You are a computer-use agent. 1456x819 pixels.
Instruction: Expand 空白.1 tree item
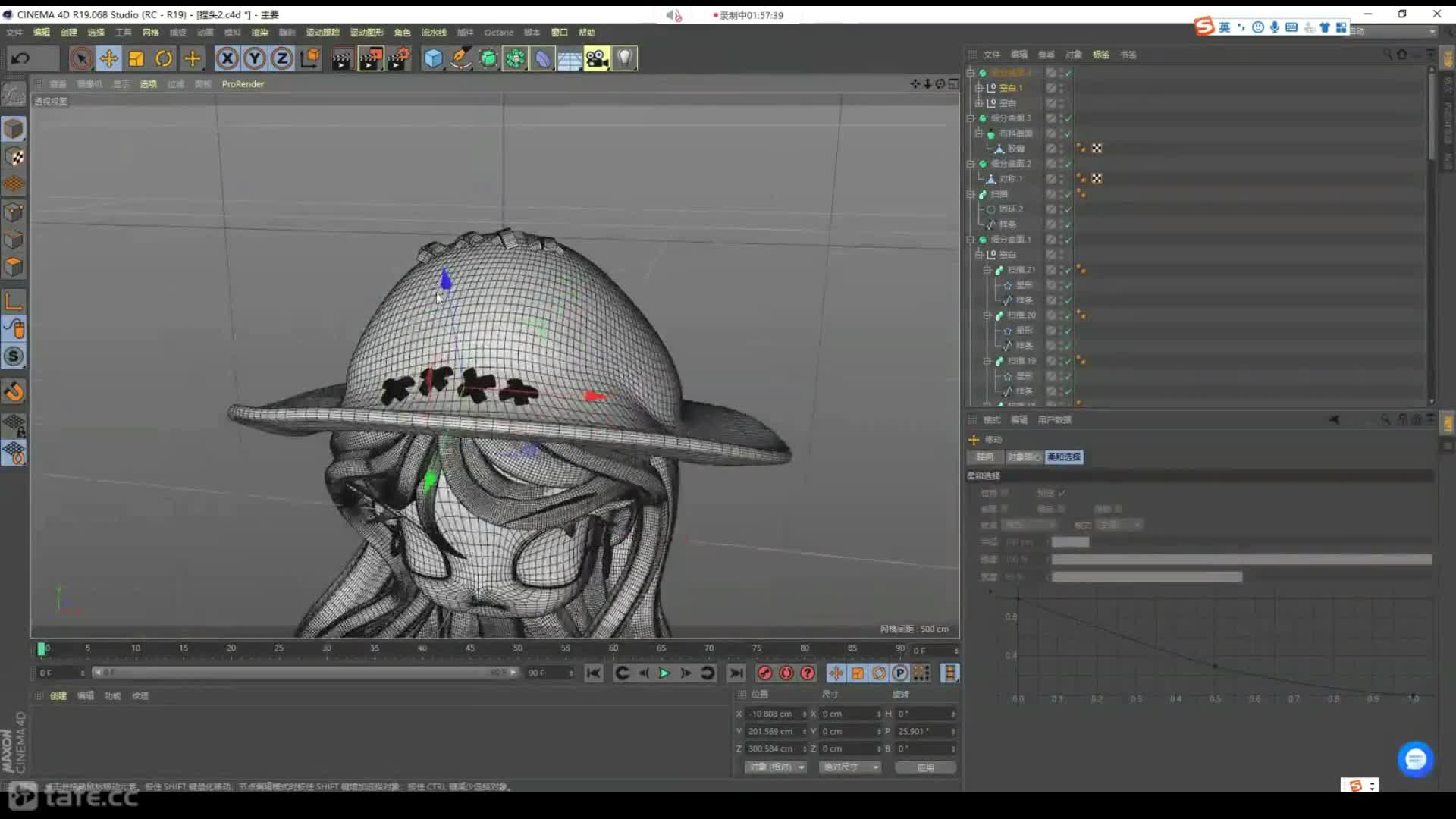978,88
